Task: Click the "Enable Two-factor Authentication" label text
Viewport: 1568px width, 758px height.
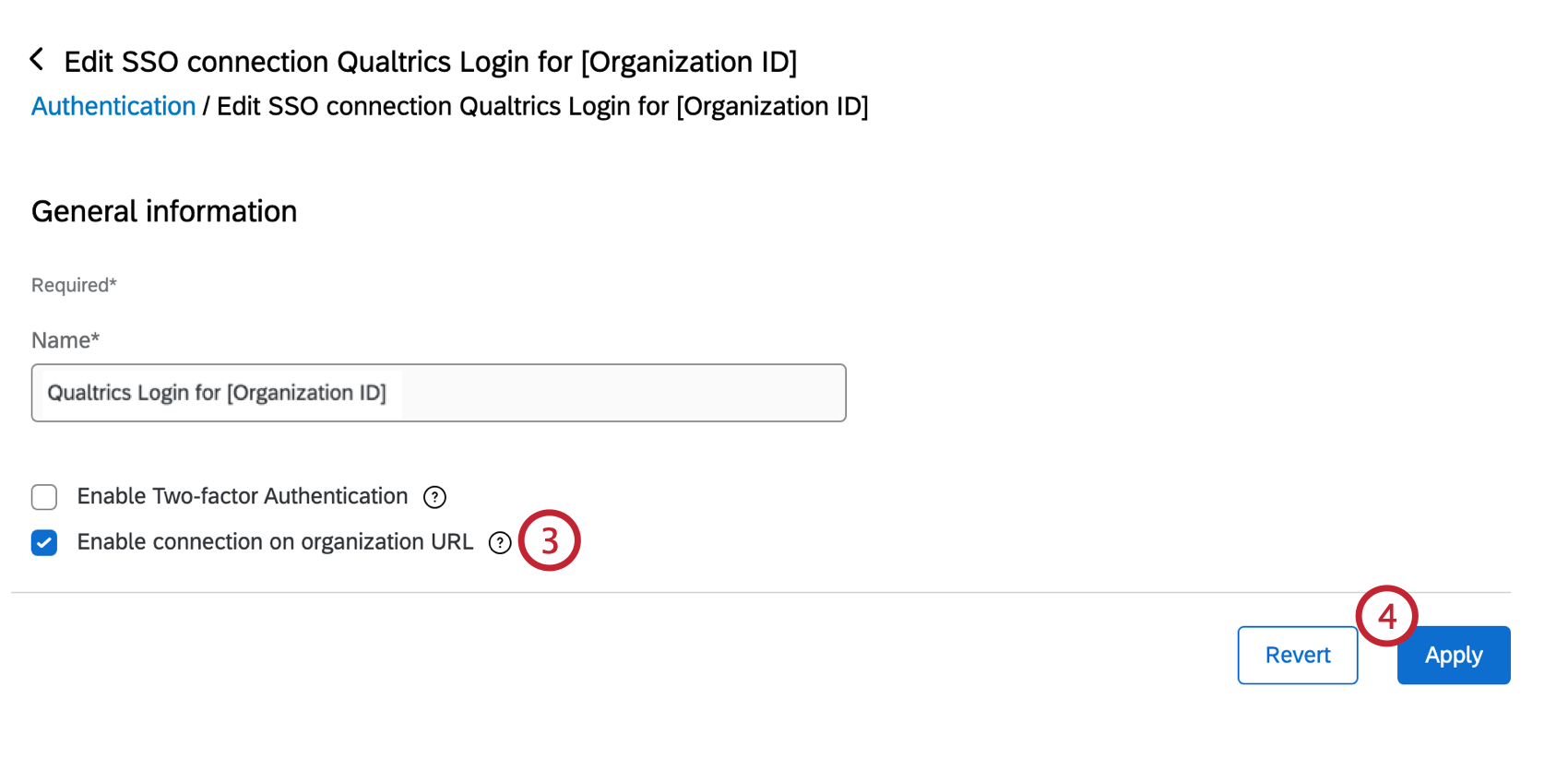Action: 243,496
